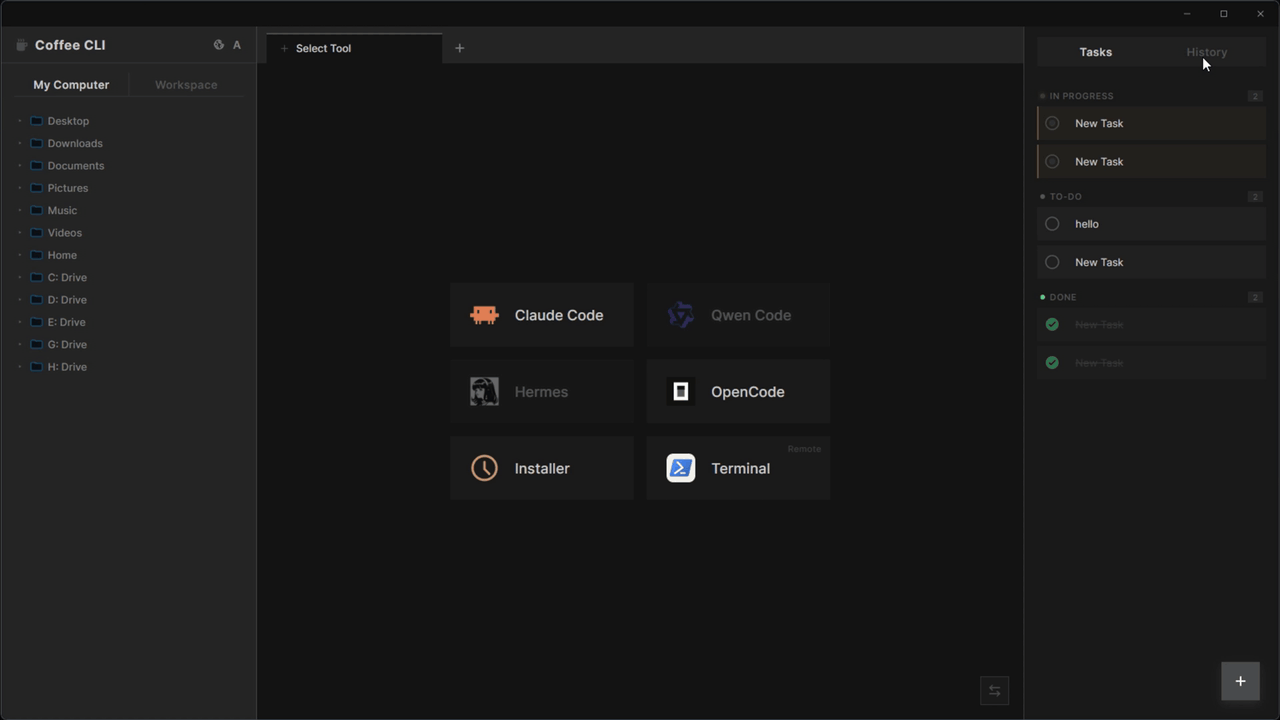Click the coffee cup logo icon
Image resolution: width=1280 pixels, height=720 pixels.
[22, 45]
